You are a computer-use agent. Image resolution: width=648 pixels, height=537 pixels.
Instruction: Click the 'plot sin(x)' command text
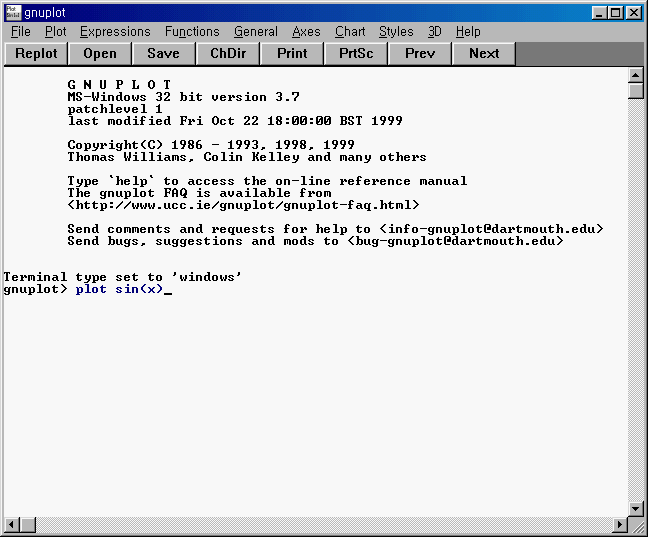tap(119, 289)
